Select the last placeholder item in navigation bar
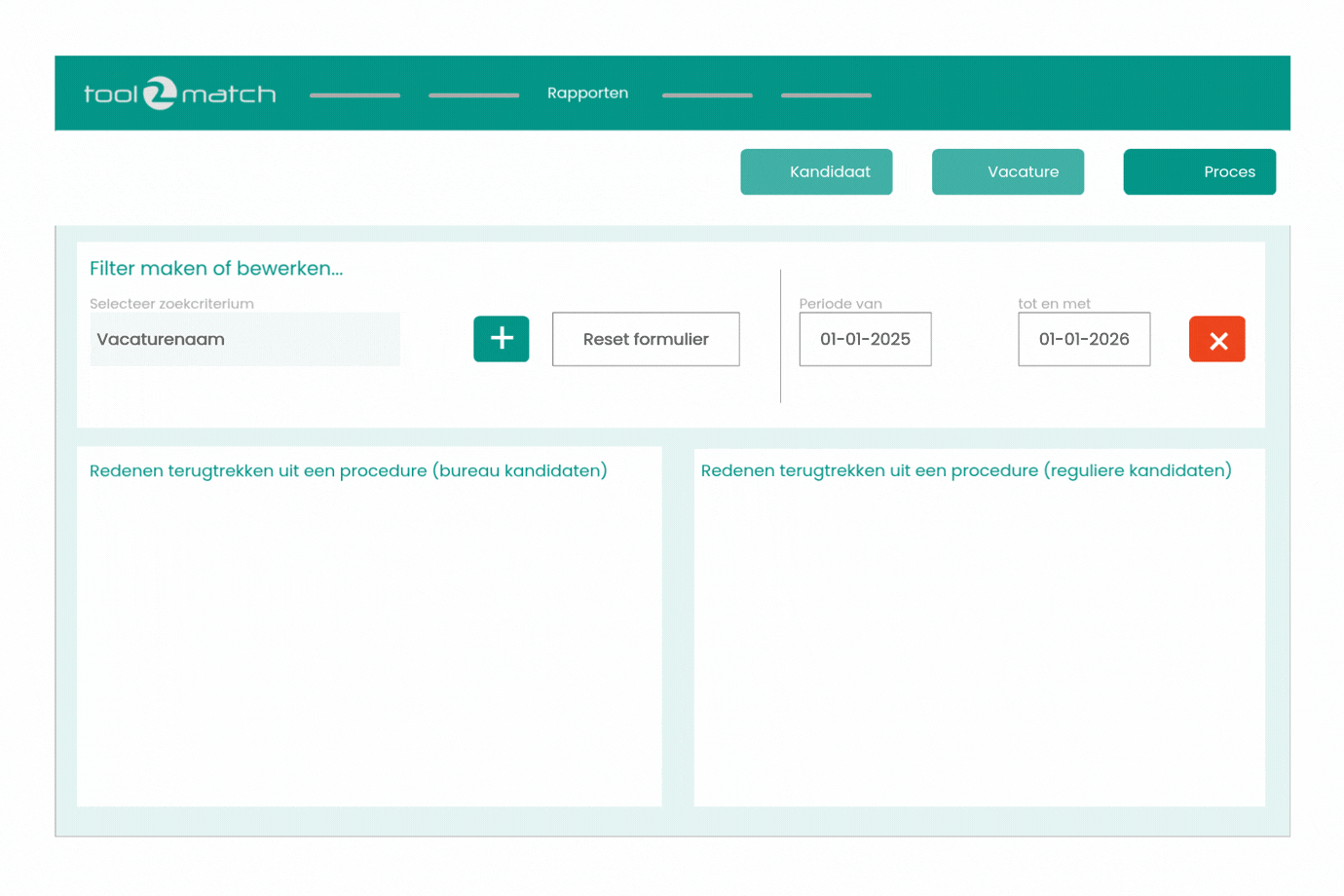 [826, 95]
